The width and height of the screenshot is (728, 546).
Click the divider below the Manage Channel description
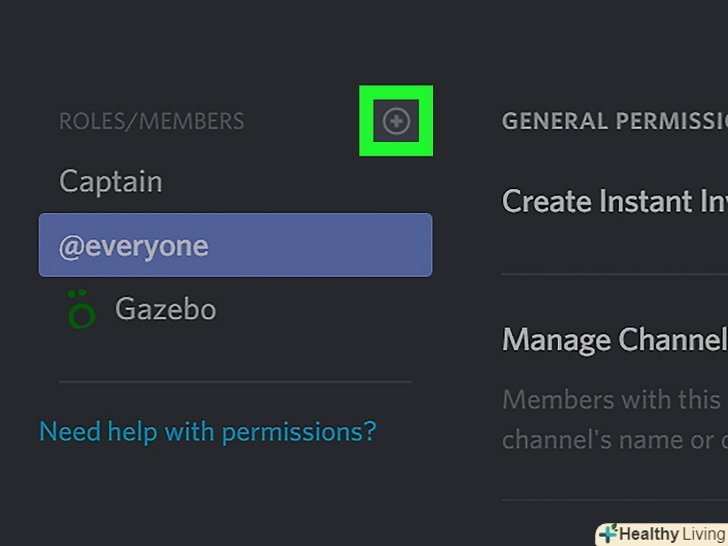tap(614, 499)
